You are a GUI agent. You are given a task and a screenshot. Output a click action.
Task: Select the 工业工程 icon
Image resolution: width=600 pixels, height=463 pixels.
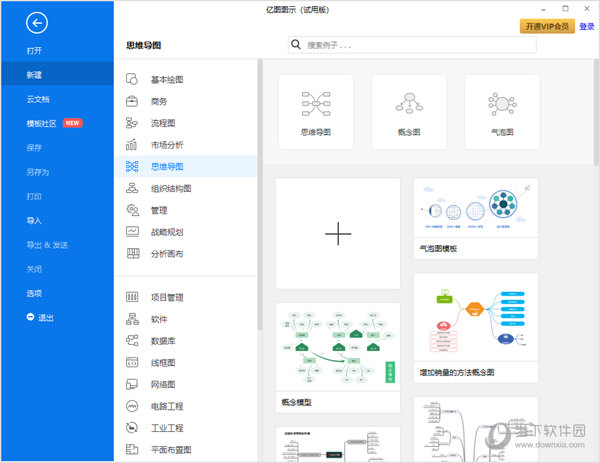coord(132,428)
